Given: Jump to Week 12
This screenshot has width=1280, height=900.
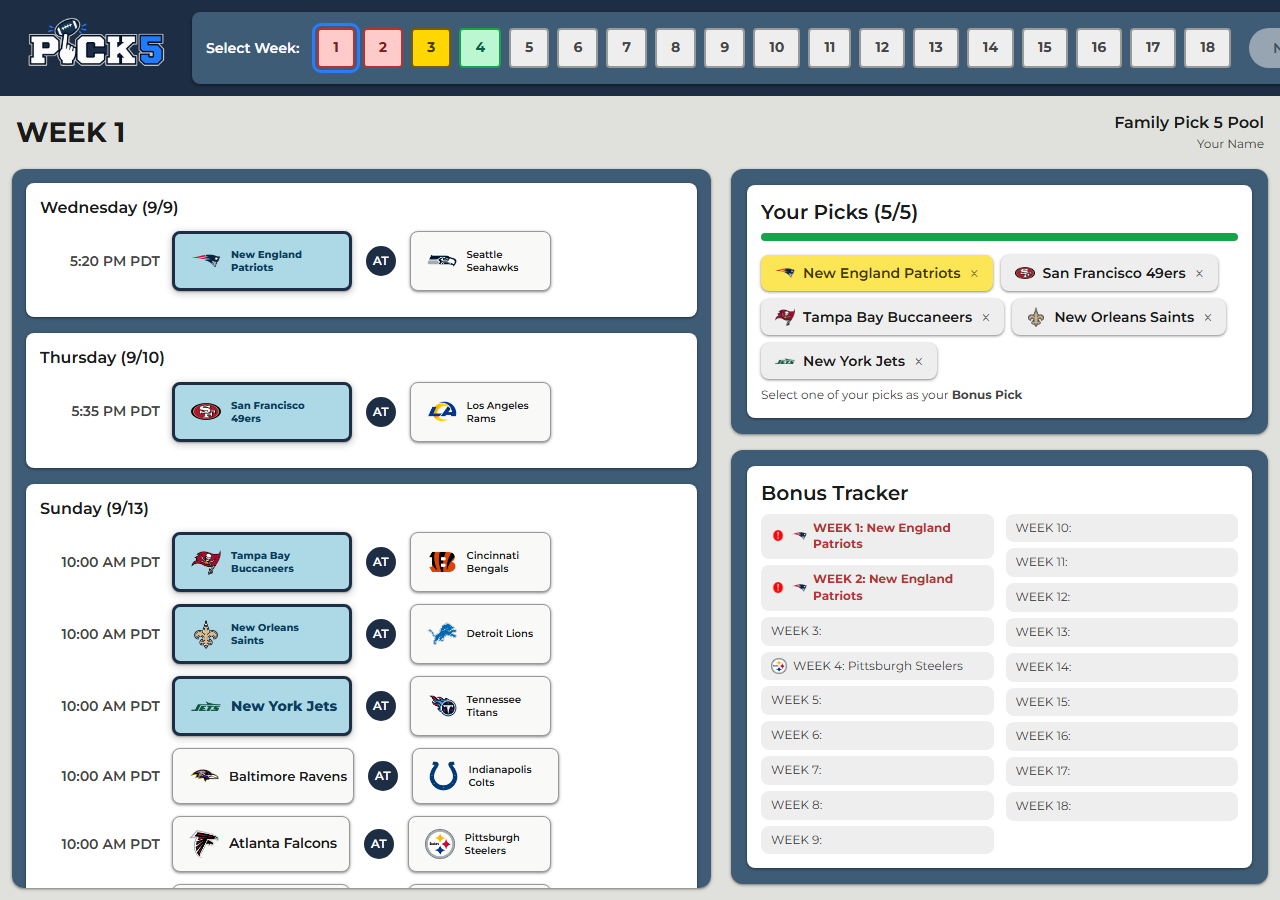Looking at the screenshot, I should [882, 48].
